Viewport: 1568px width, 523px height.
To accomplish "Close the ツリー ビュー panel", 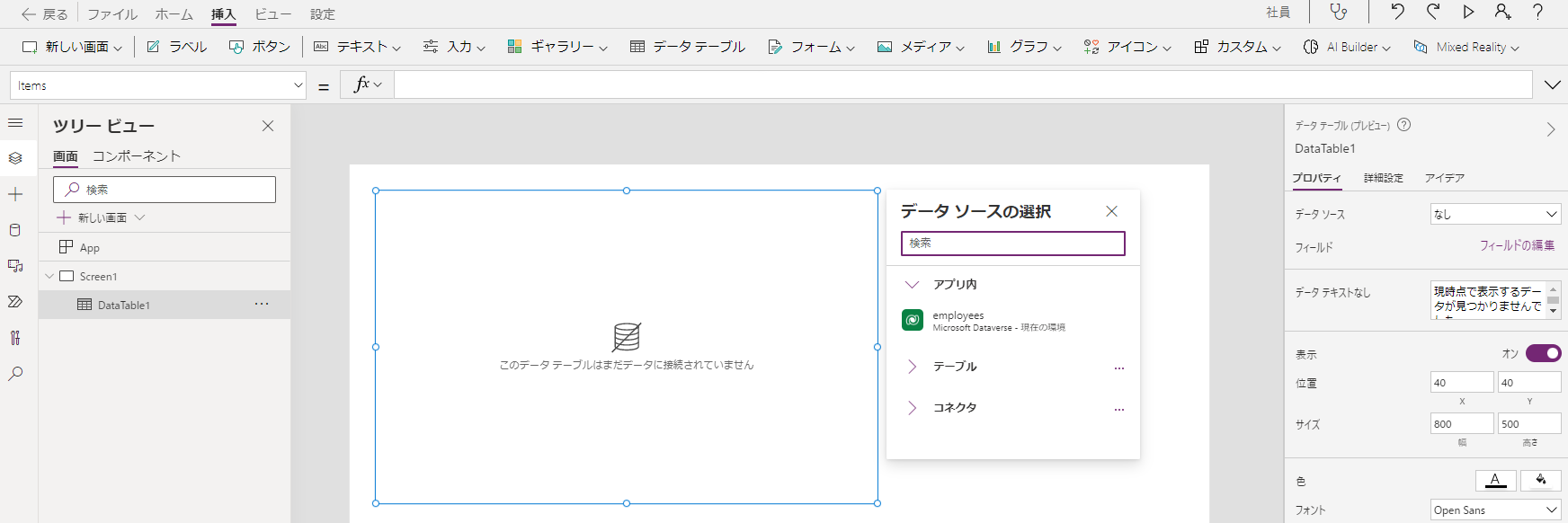I will tap(268, 126).
